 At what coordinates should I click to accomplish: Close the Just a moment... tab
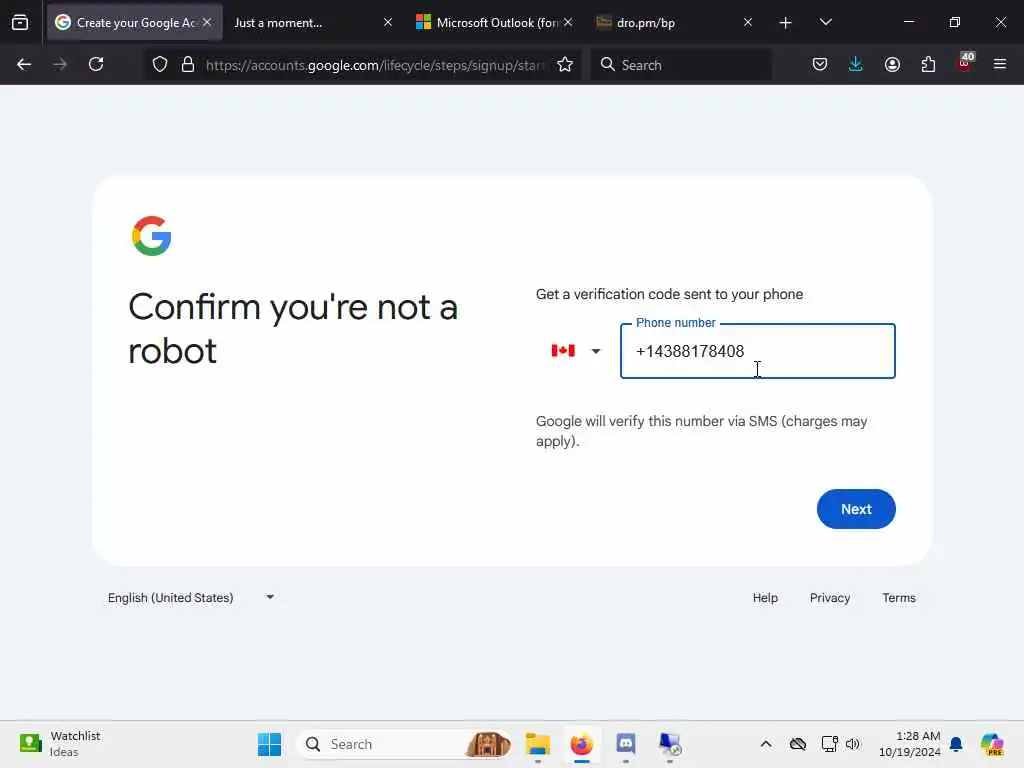[388, 22]
